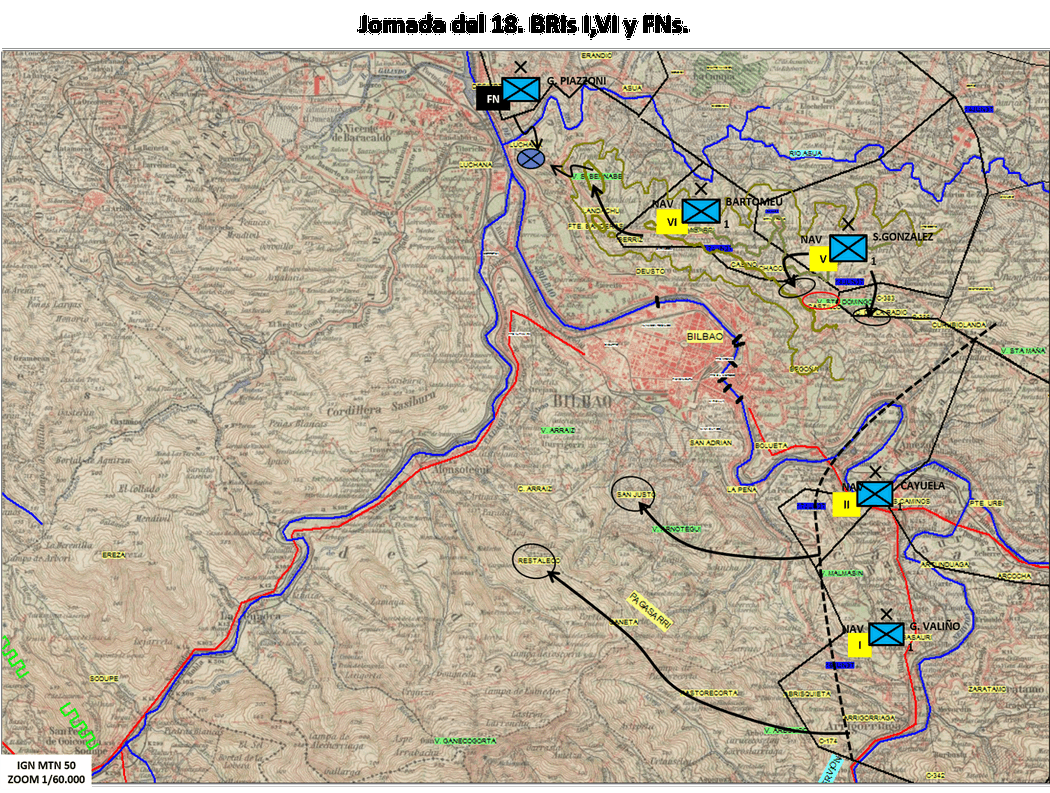
Task: Click the LA PEÑA place label
Action: coord(742,490)
